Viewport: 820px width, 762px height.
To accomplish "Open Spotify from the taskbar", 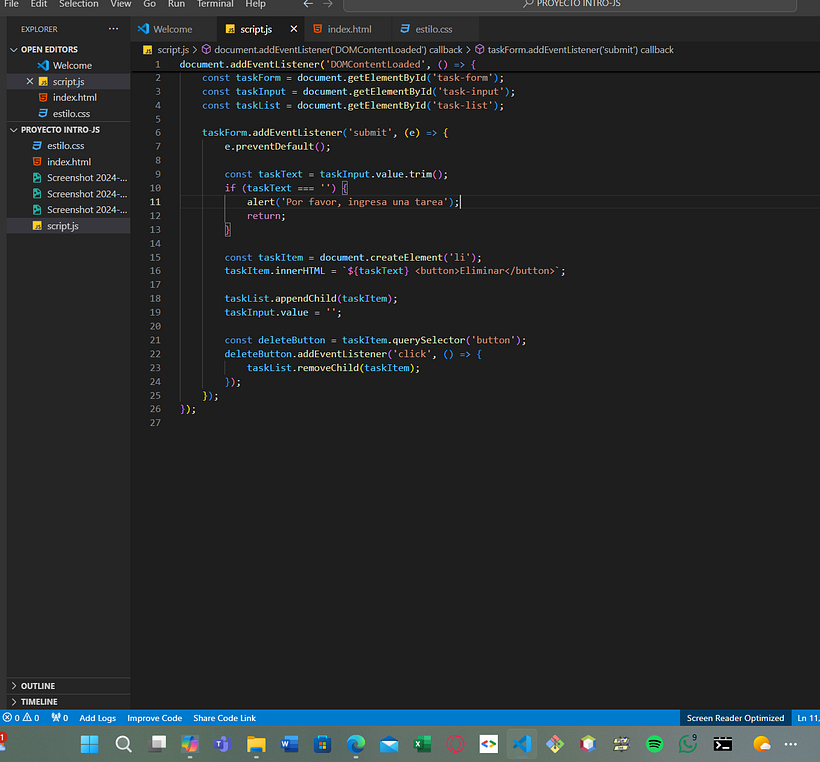I will pyautogui.click(x=654, y=744).
